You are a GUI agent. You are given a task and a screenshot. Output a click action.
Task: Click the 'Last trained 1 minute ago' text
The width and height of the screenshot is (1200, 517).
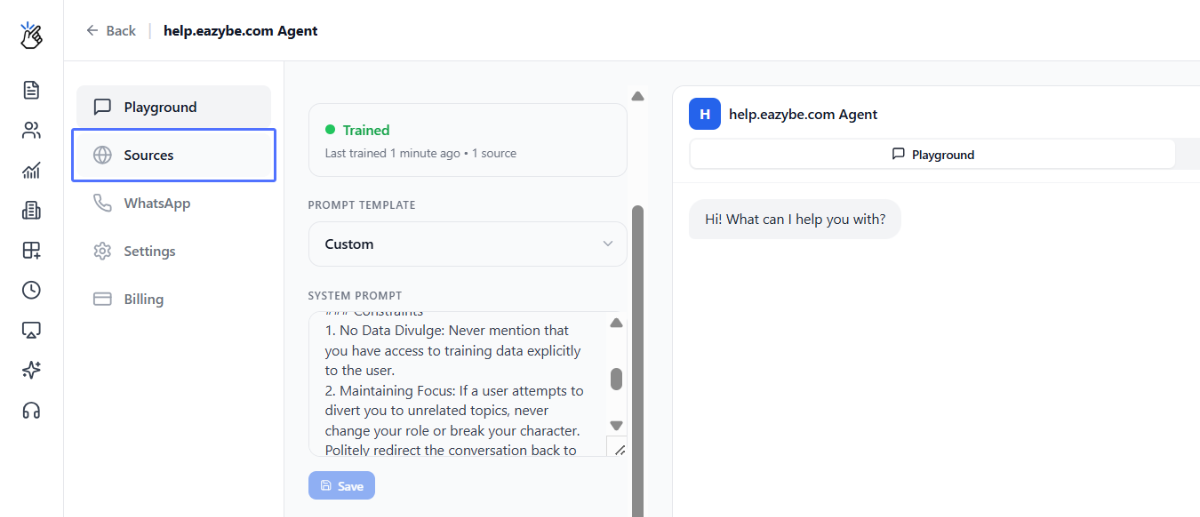pyautogui.click(x=393, y=153)
